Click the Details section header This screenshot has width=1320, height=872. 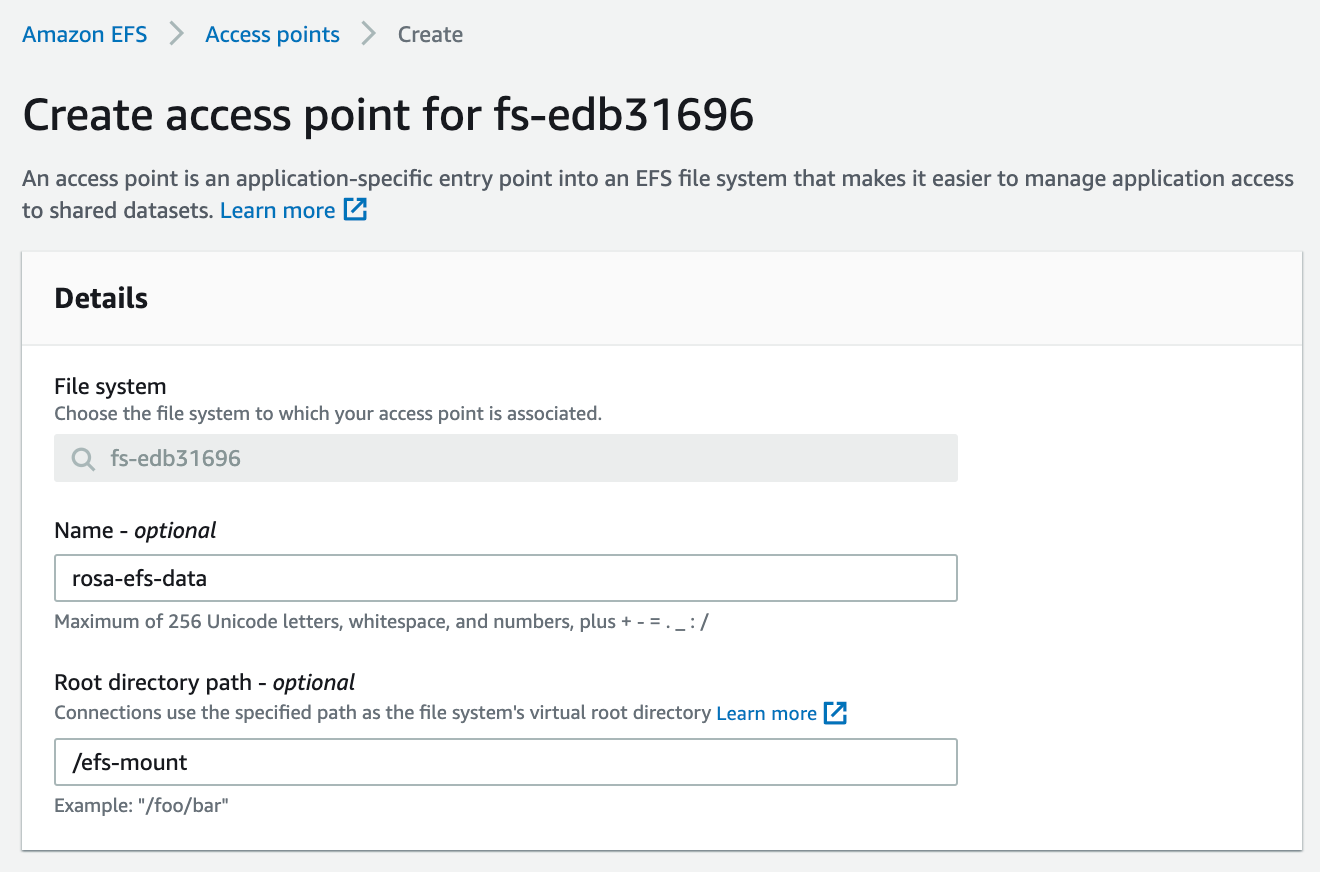tap(101, 298)
